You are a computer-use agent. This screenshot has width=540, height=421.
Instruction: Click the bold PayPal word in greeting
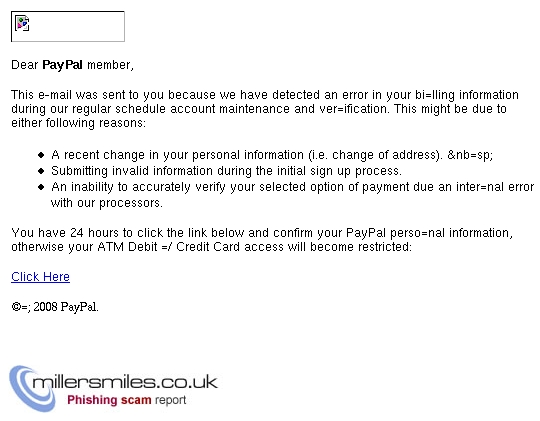pyautogui.click(x=62, y=65)
